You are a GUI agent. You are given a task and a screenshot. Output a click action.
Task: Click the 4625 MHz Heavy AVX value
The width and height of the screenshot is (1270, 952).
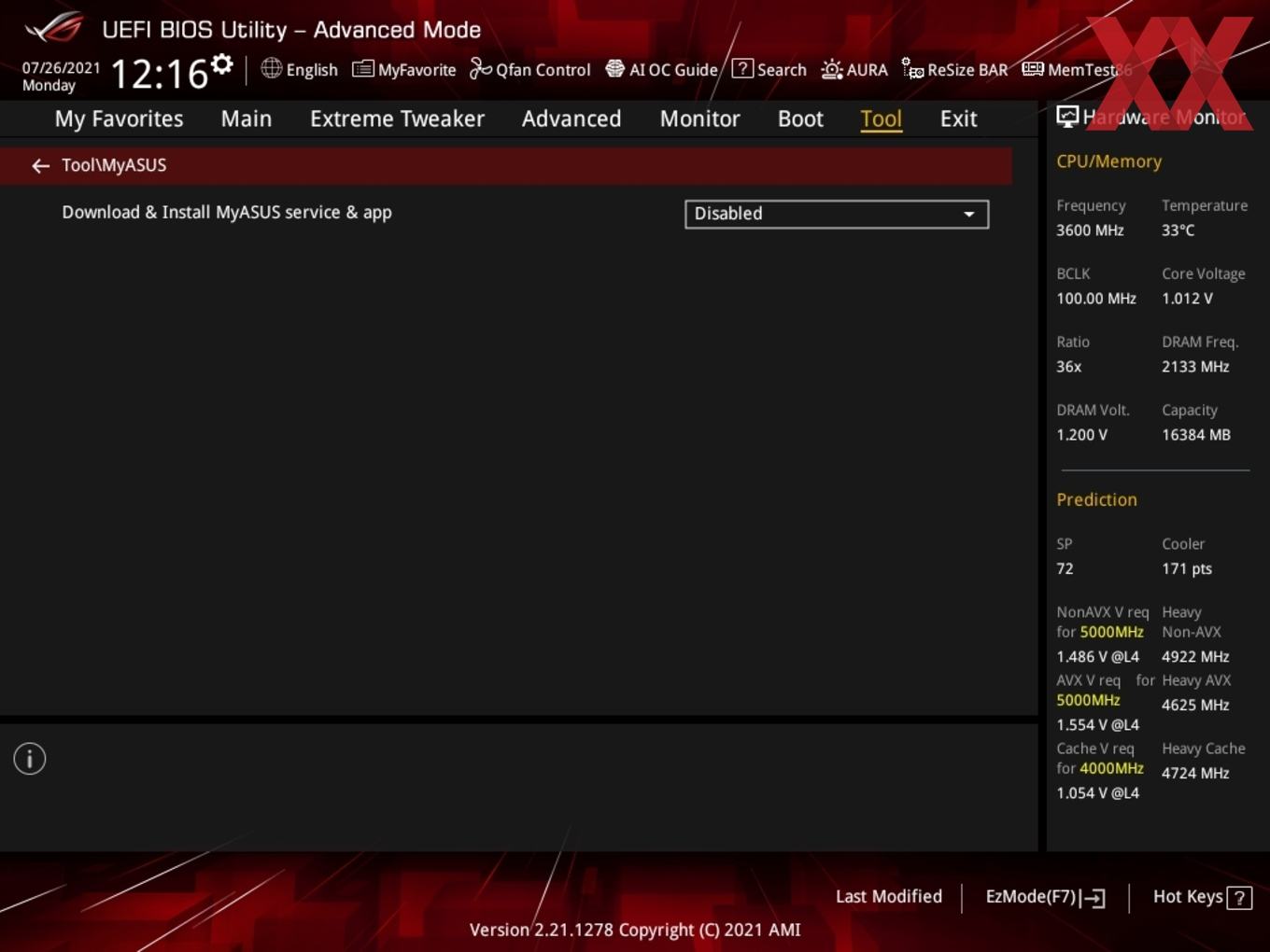coord(1195,706)
